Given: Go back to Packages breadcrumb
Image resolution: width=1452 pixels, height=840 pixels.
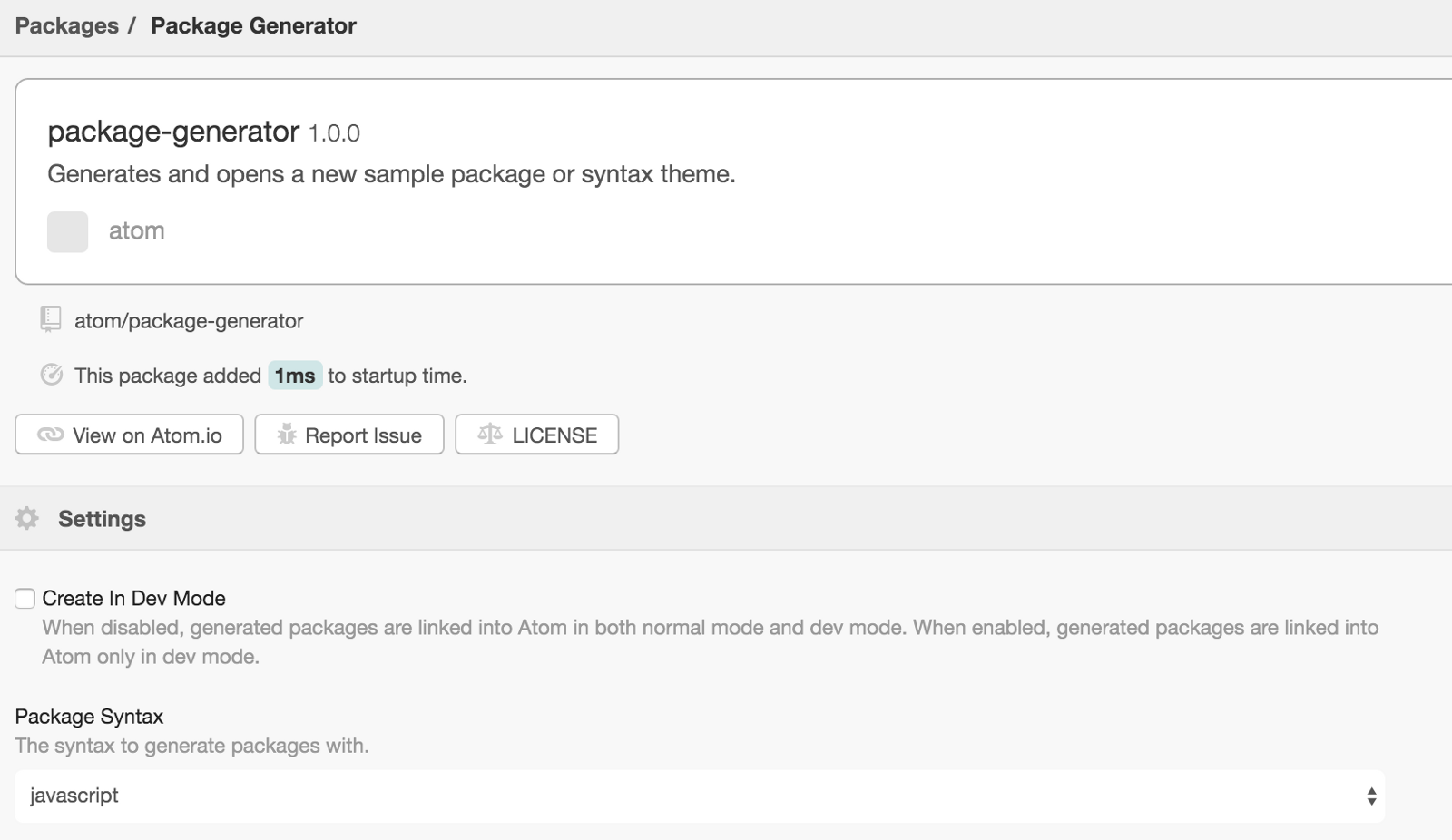Looking at the screenshot, I should 66,25.
